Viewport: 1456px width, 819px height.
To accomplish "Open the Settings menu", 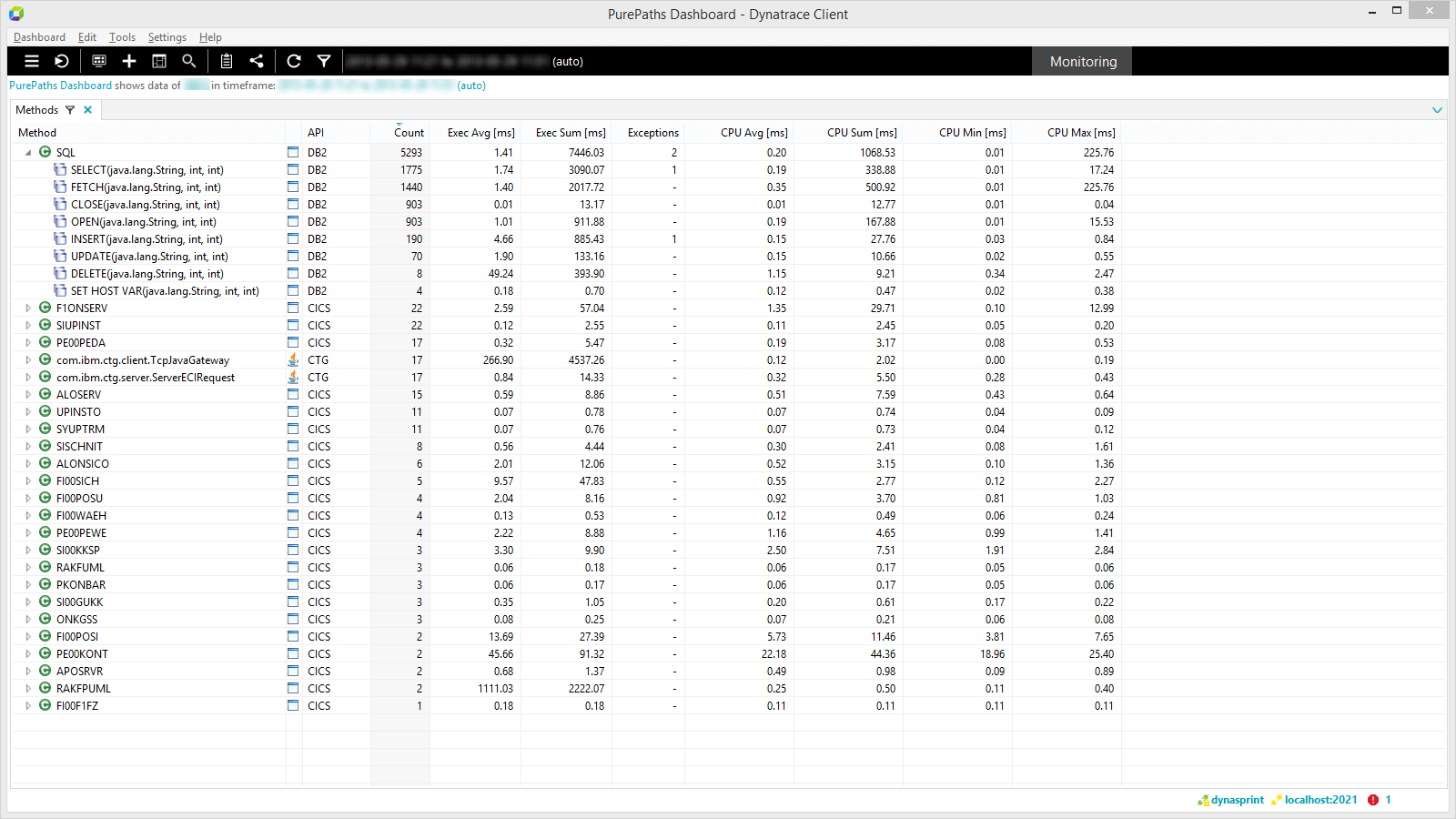I will [x=167, y=37].
